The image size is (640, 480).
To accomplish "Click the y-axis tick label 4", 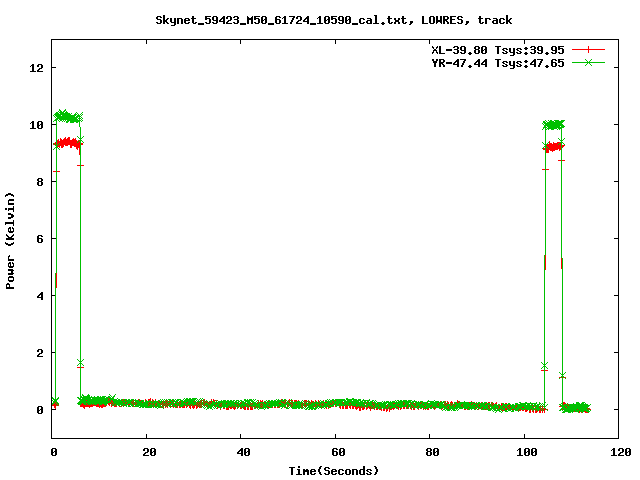I will click(40, 296).
